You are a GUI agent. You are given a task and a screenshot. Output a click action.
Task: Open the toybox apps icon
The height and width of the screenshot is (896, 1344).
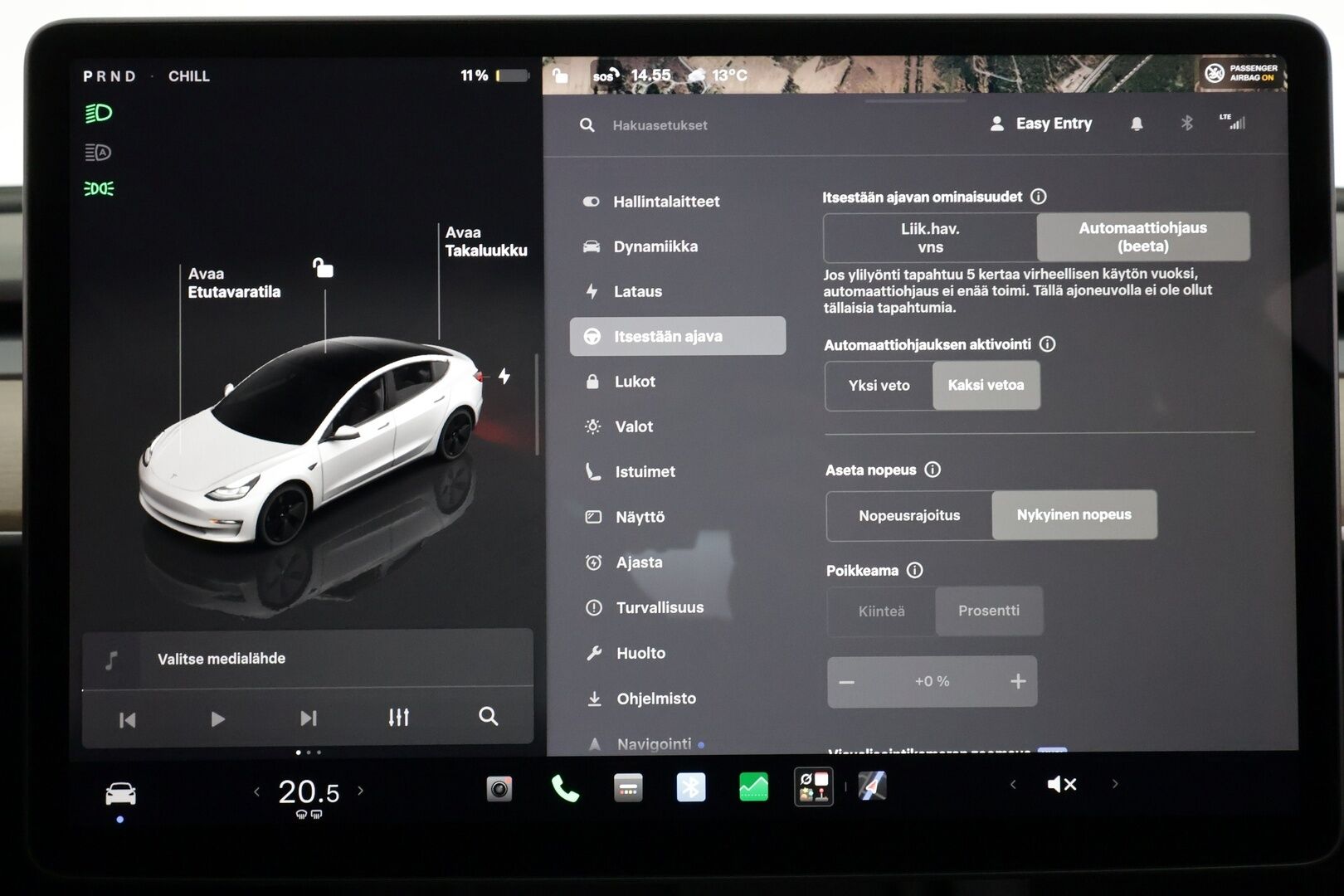(x=814, y=786)
